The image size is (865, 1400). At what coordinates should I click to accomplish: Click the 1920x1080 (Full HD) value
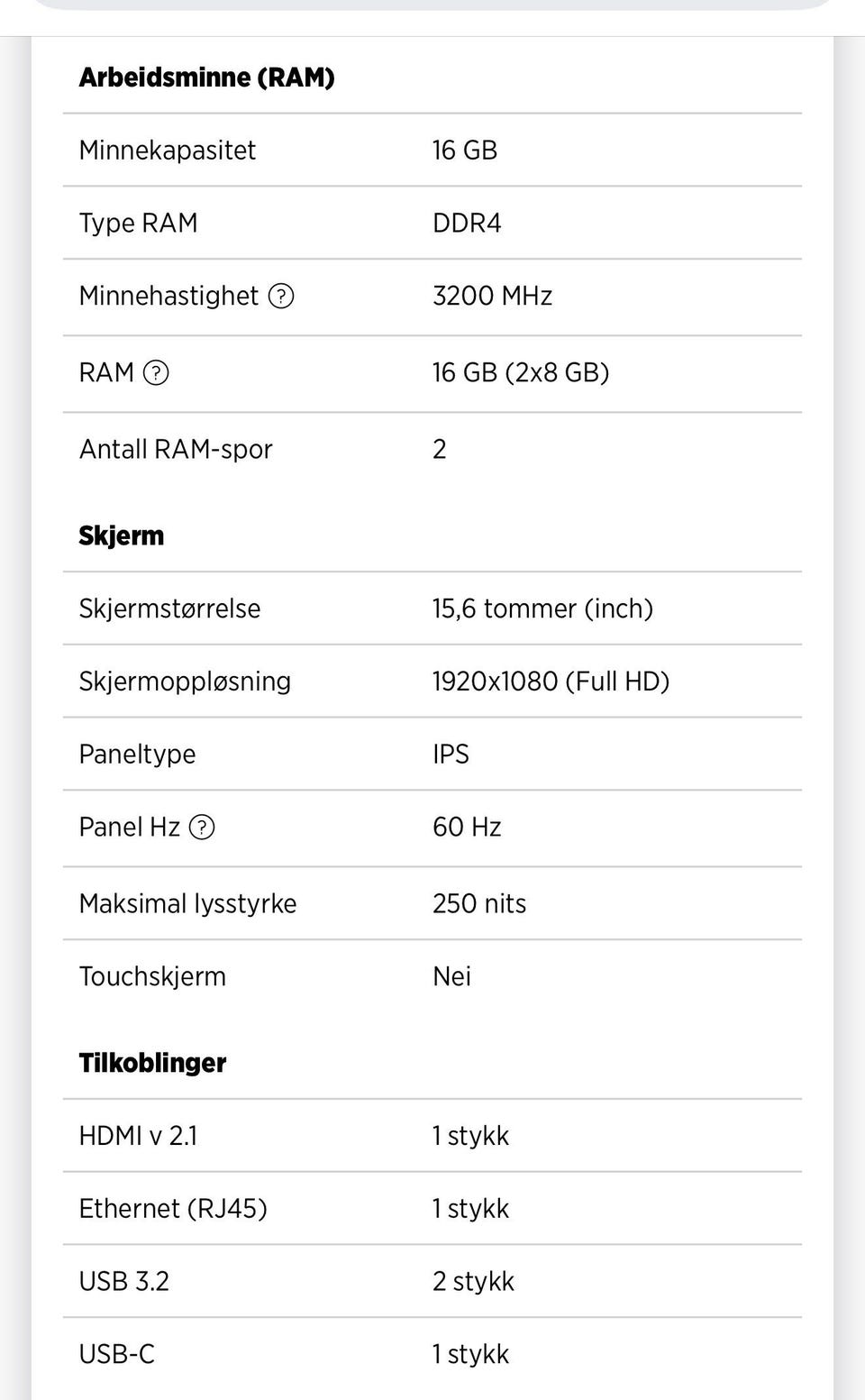(x=551, y=682)
